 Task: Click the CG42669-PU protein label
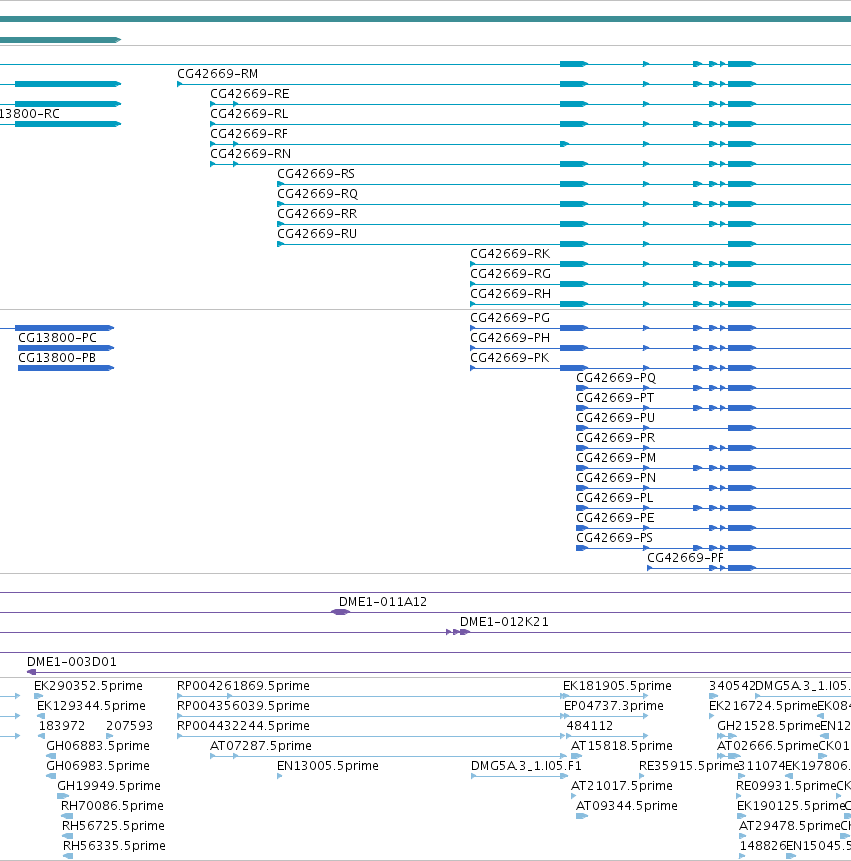pos(615,418)
